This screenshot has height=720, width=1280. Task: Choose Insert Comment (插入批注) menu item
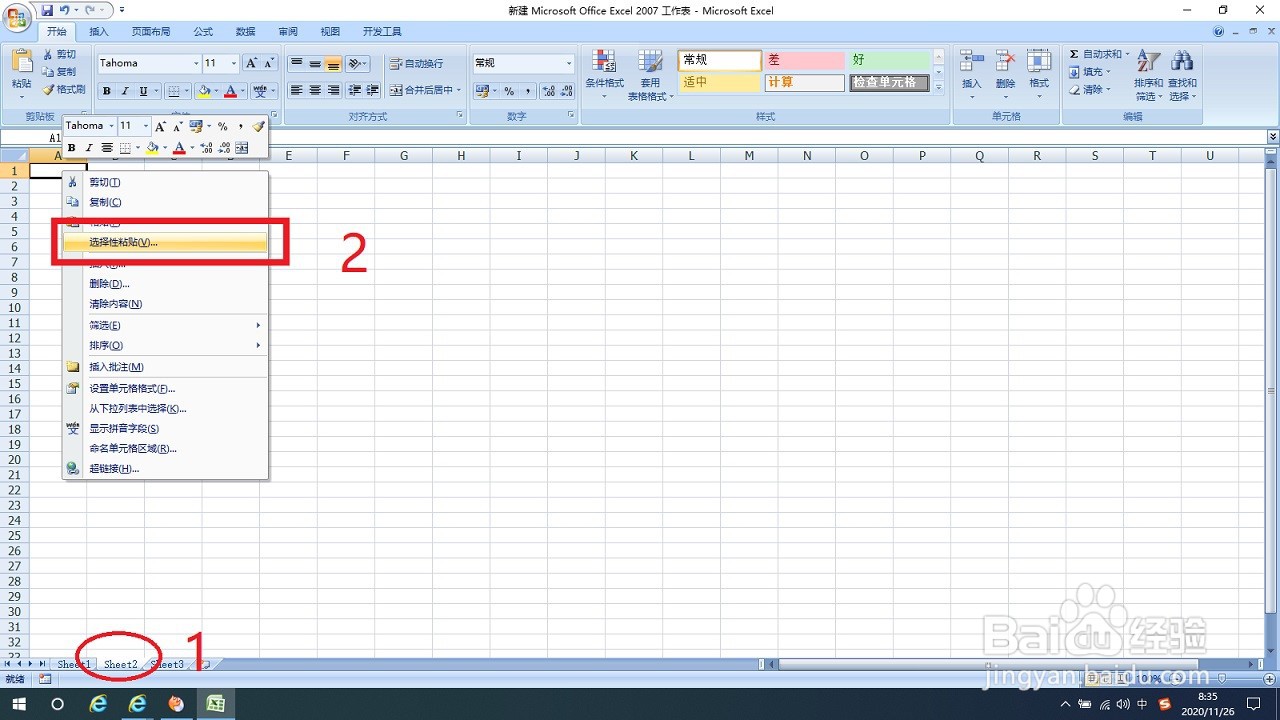(x=165, y=367)
